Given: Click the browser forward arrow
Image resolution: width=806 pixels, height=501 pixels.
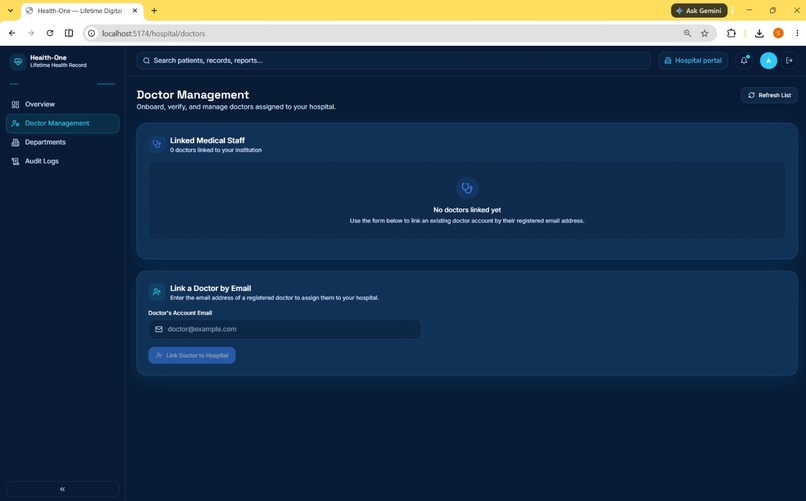Looking at the screenshot, I should click(x=31, y=33).
